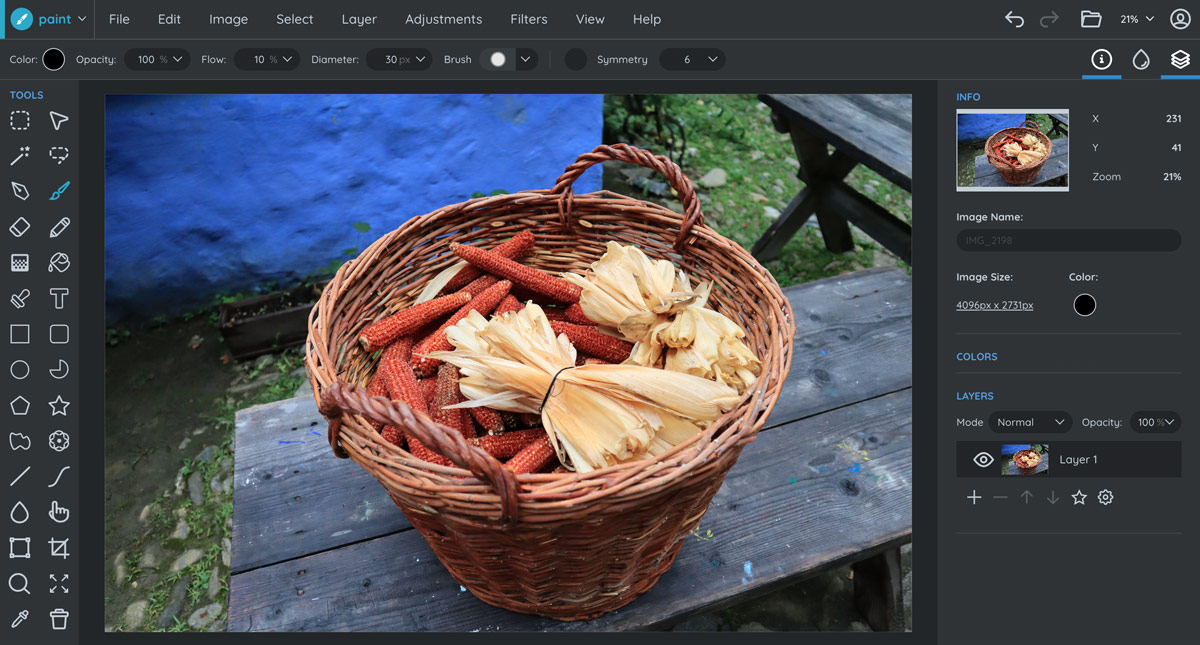1200x645 pixels.
Task: Add a new layer with plus button
Action: pyautogui.click(x=974, y=498)
